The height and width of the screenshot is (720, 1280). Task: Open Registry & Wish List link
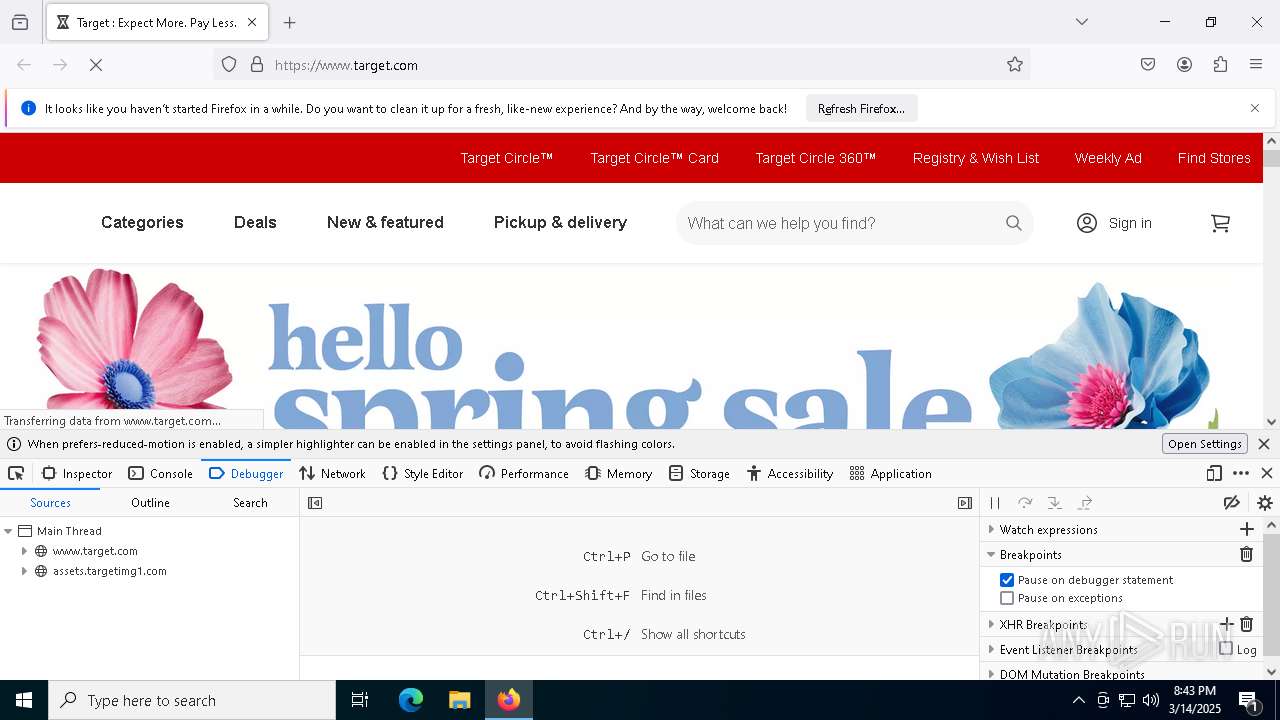pyautogui.click(x=976, y=158)
